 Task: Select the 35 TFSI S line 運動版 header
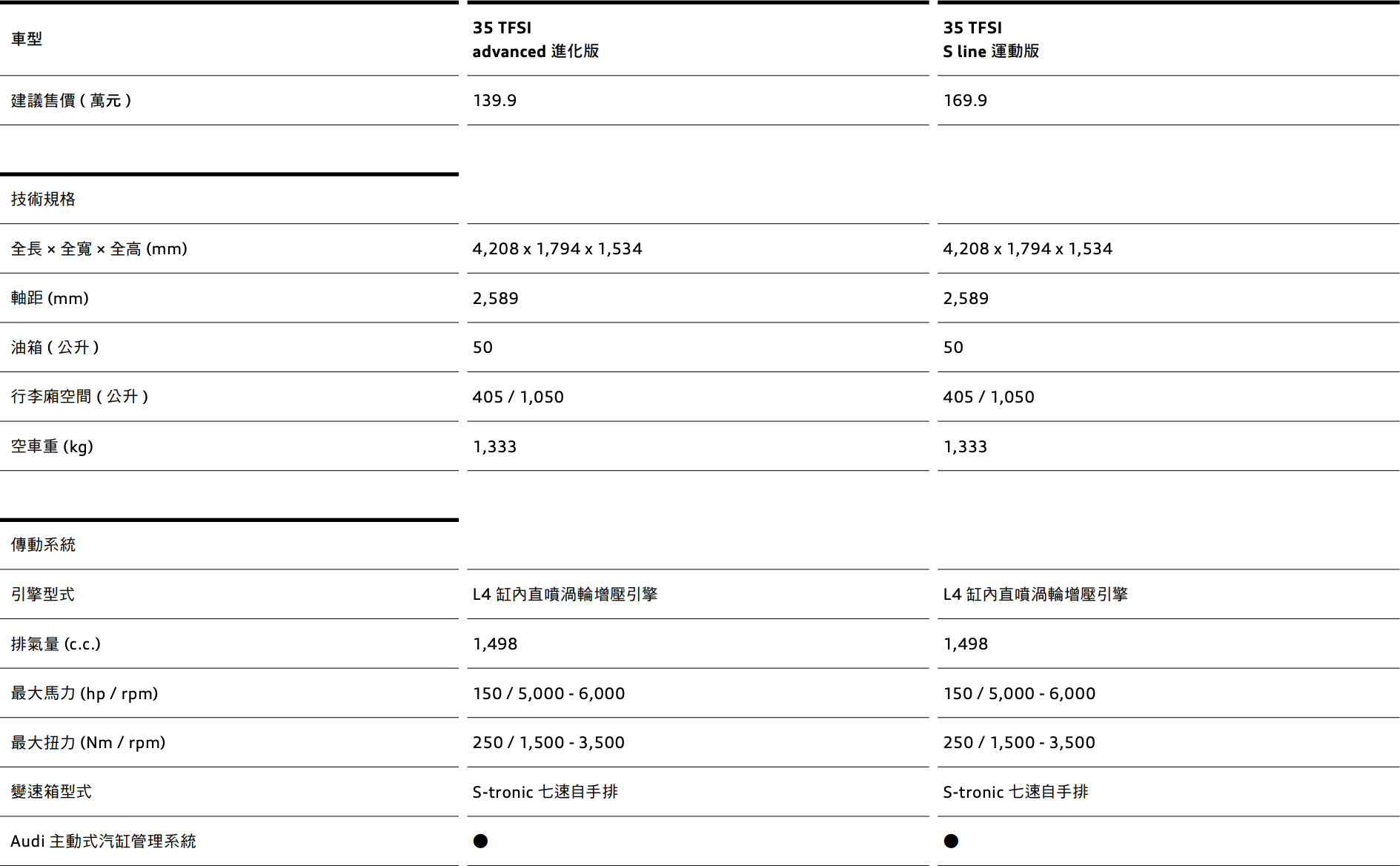click(990, 39)
